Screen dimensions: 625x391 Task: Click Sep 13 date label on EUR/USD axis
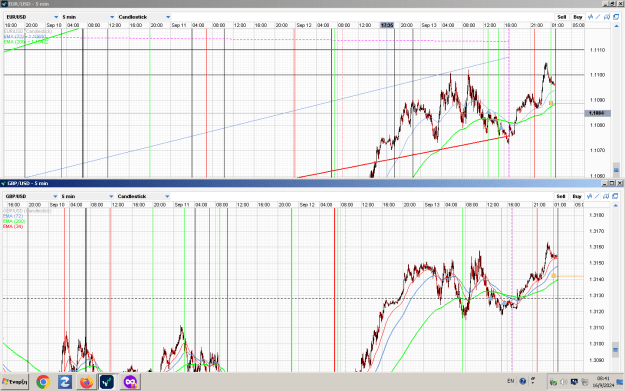429,25
